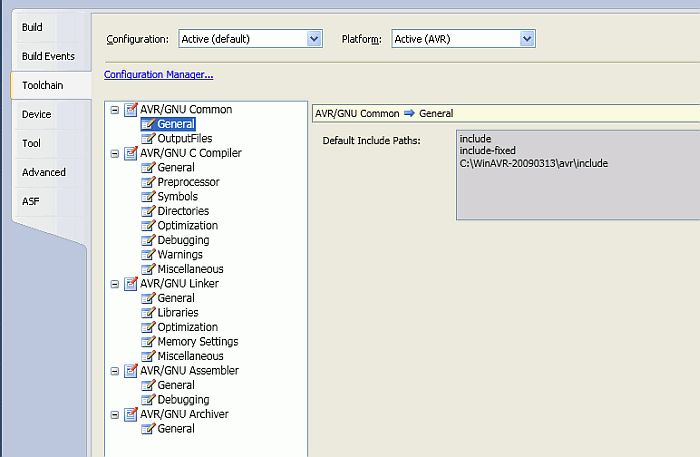Open the Configuration Manager link
The height and width of the screenshot is (457, 700).
[x=158, y=75]
